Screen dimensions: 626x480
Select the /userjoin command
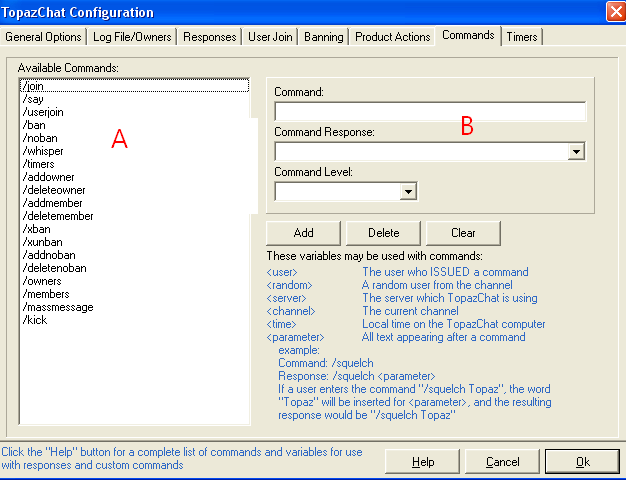(134, 112)
